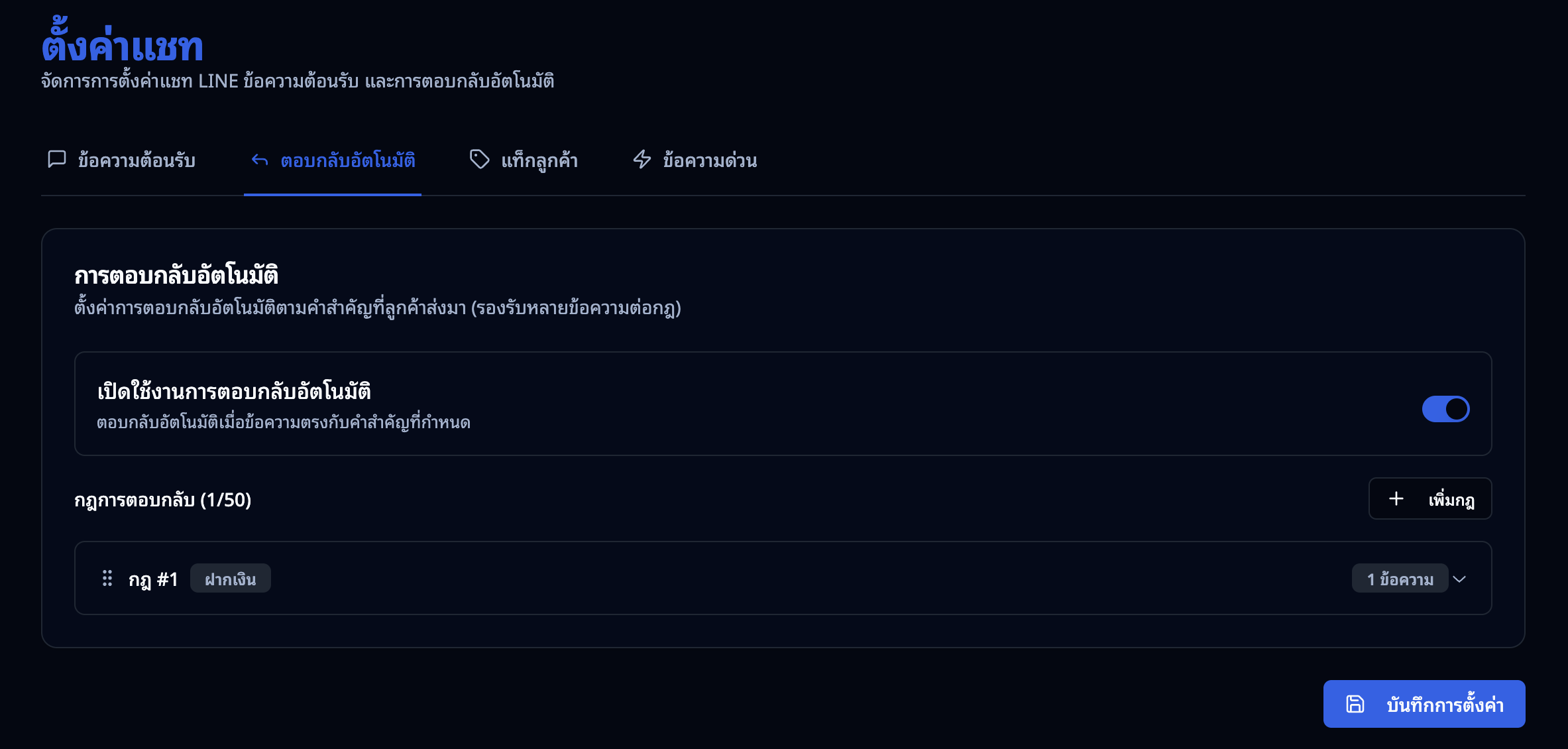This screenshot has width=1568, height=749.
Task: Click the speech bubble icon for welcome message
Action: click(x=57, y=159)
